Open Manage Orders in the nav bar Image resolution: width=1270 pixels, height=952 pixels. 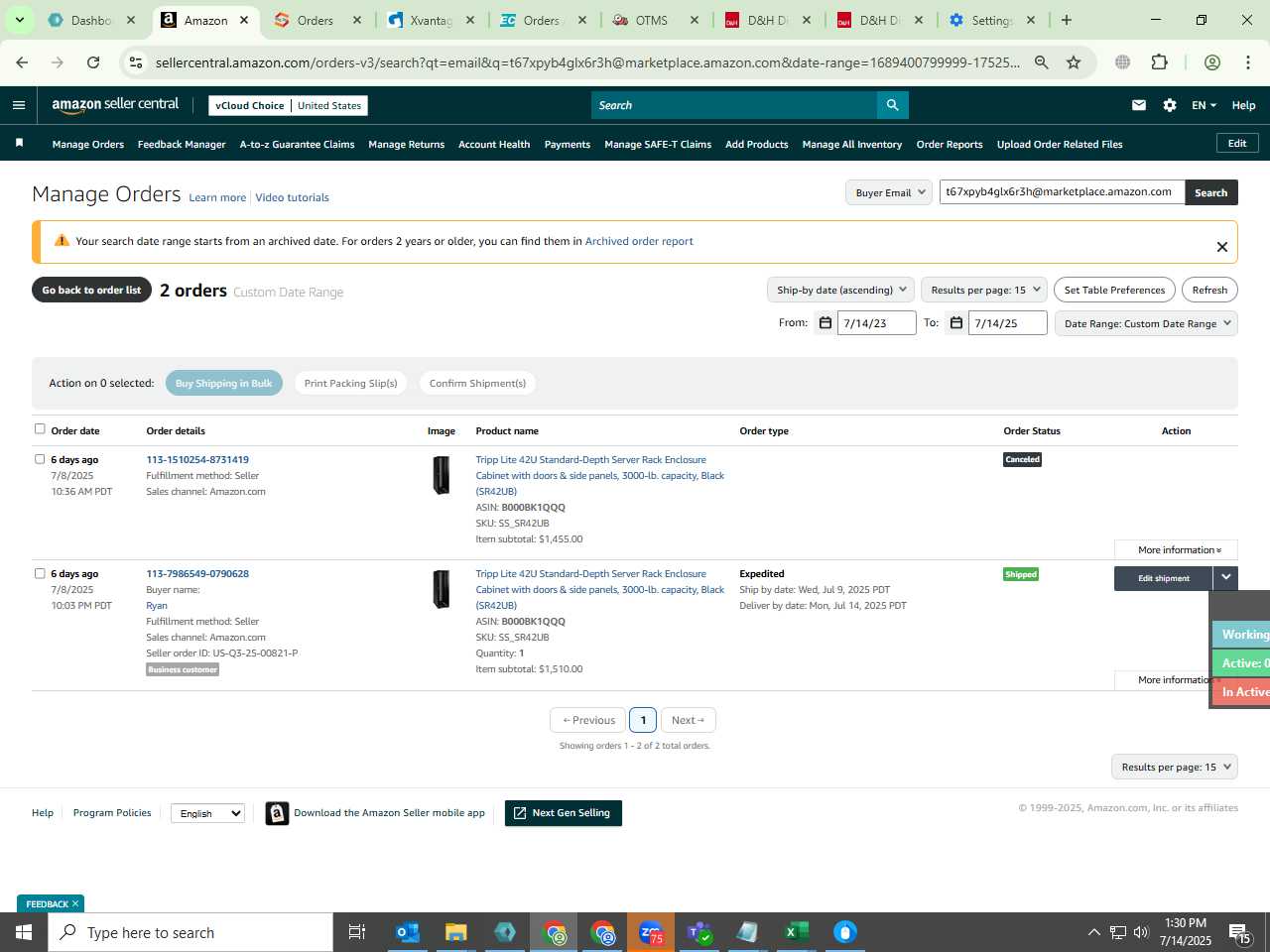coord(88,144)
